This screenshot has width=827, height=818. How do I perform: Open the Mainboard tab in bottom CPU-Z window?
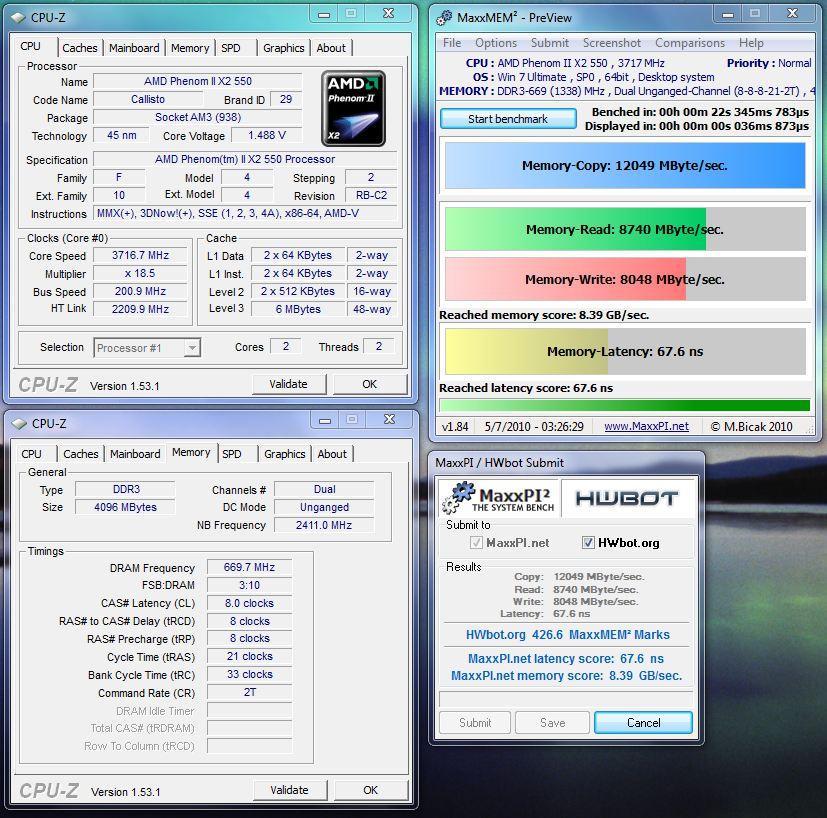135,454
